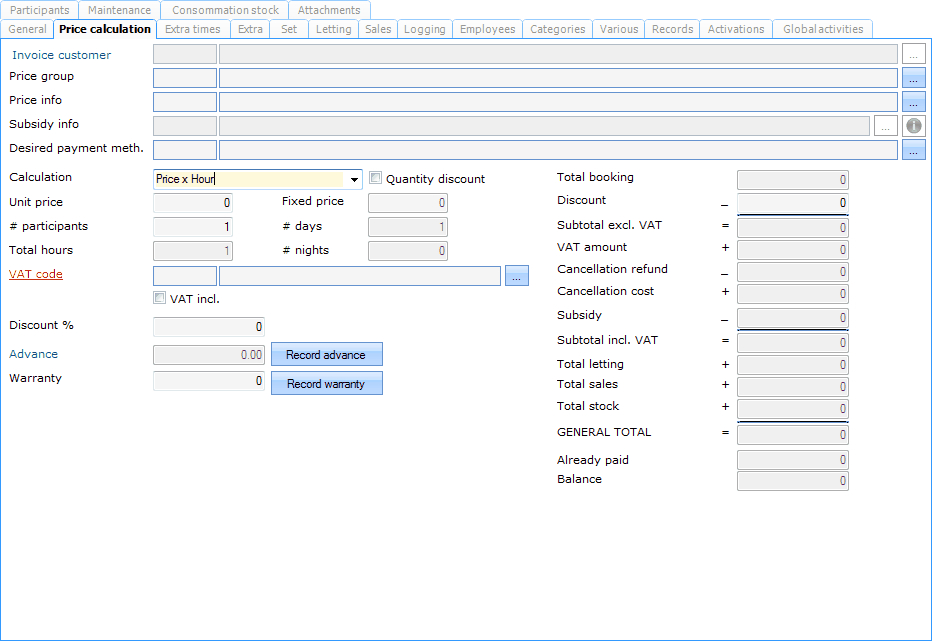Viewport: 932px width, 641px height.
Task: Enable the Quantity discount checkbox
Action: pos(376,178)
